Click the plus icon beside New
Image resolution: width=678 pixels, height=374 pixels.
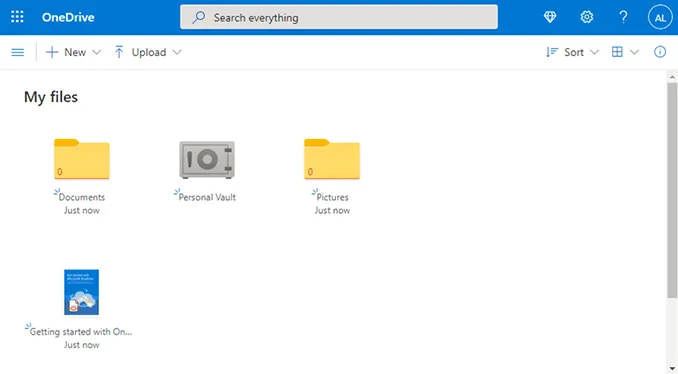pyautogui.click(x=52, y=52)
